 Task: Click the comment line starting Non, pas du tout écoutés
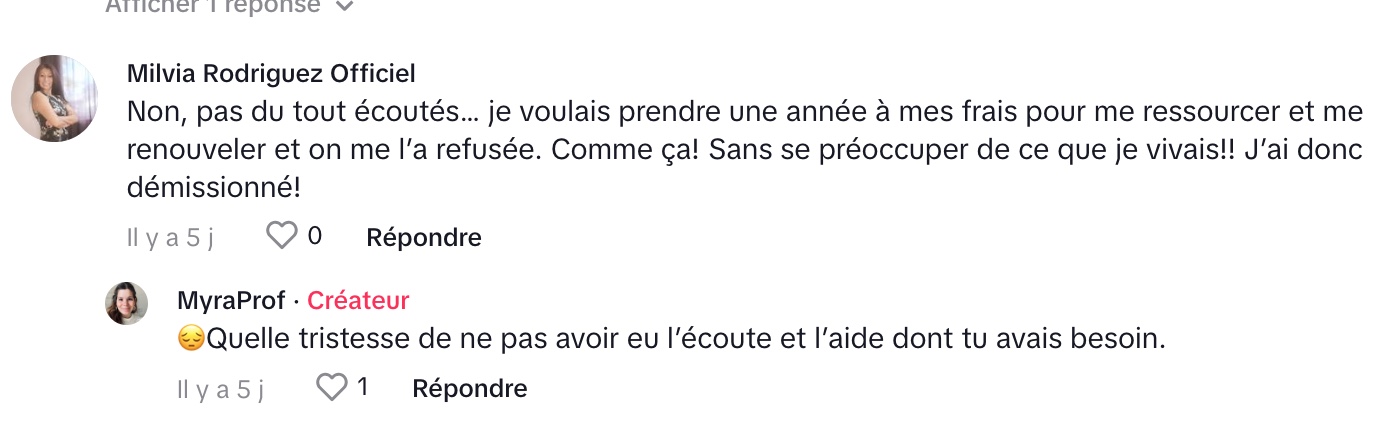[745, 112]
